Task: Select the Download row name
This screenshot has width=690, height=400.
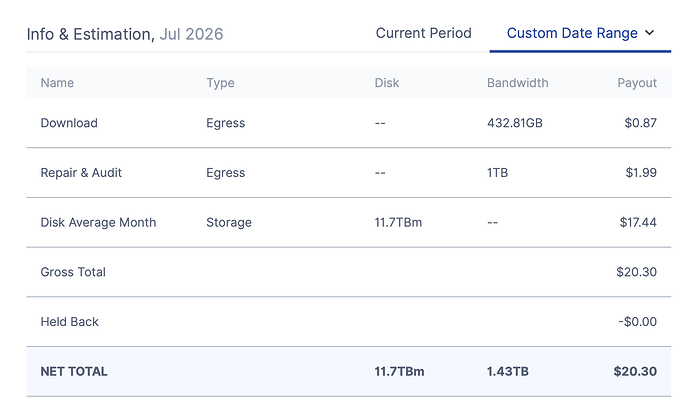Action: point(69,123)
